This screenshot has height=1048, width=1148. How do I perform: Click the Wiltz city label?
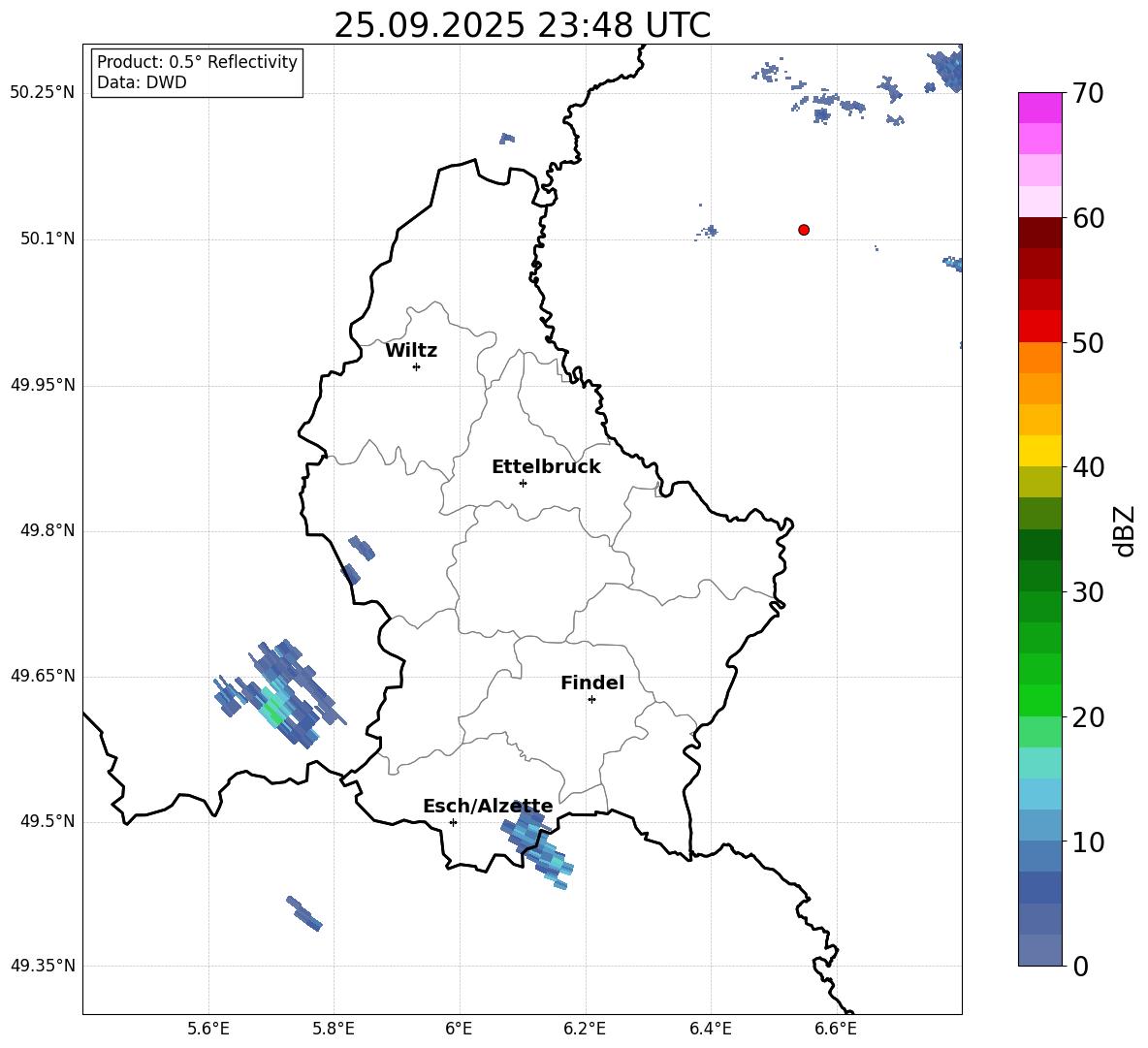point(411,351)
